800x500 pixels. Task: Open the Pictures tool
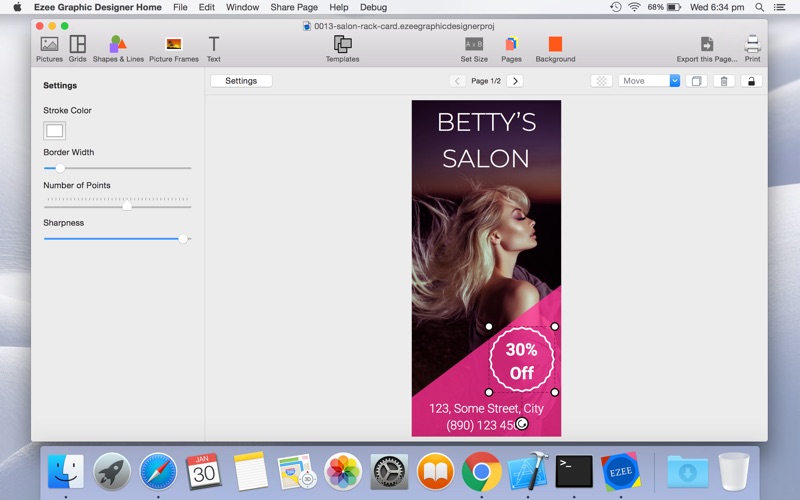coord(49,45)
